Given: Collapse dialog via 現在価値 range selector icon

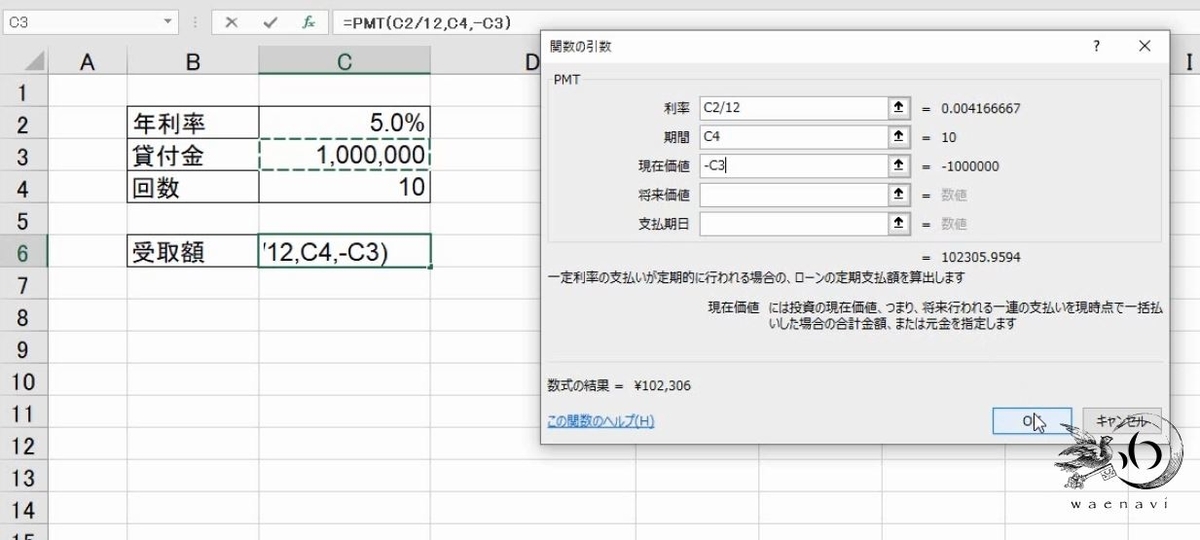Looking at the screenshot, I should point(899,166).
